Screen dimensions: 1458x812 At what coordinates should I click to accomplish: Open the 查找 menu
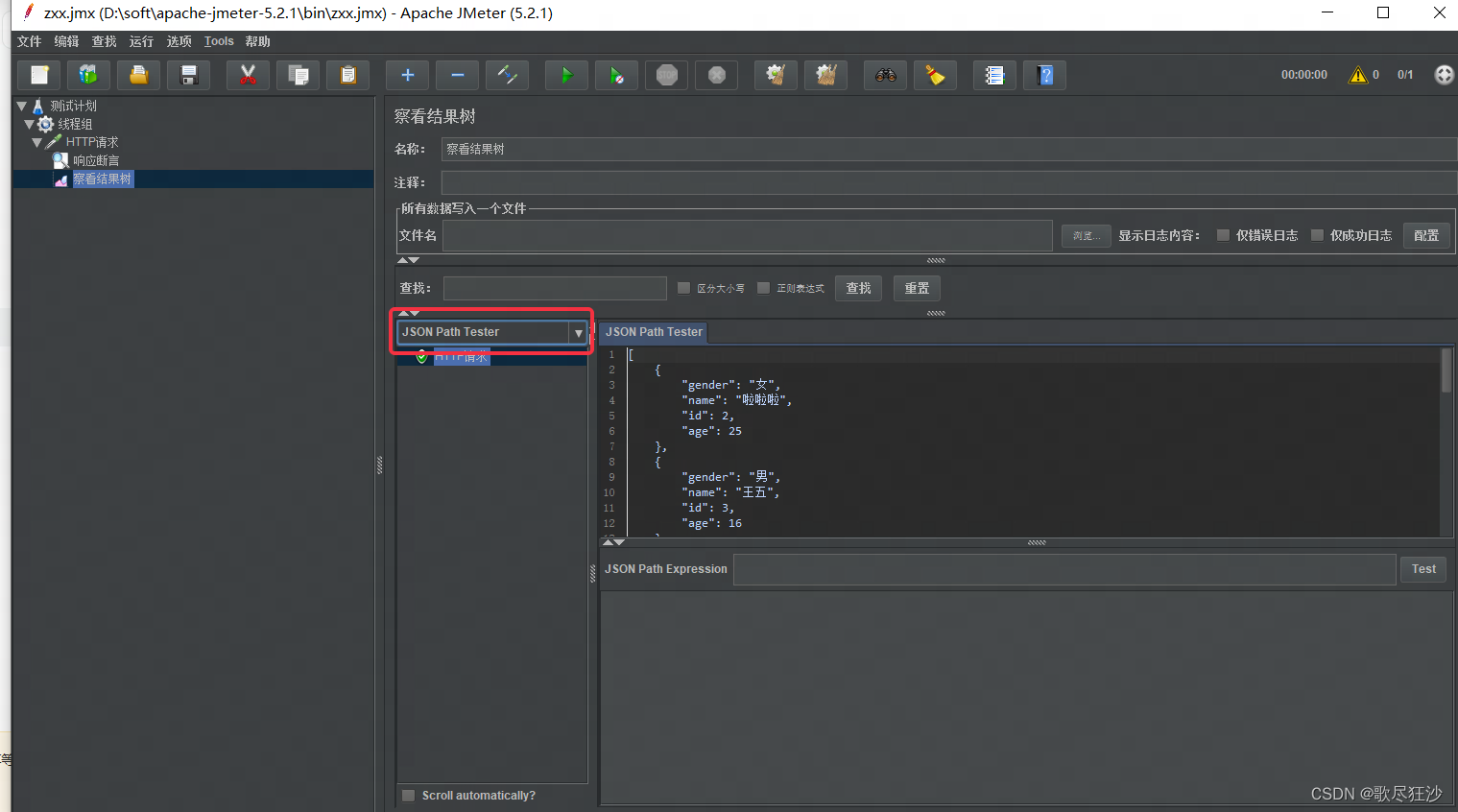pyautogui.click(x=104, y=41)
